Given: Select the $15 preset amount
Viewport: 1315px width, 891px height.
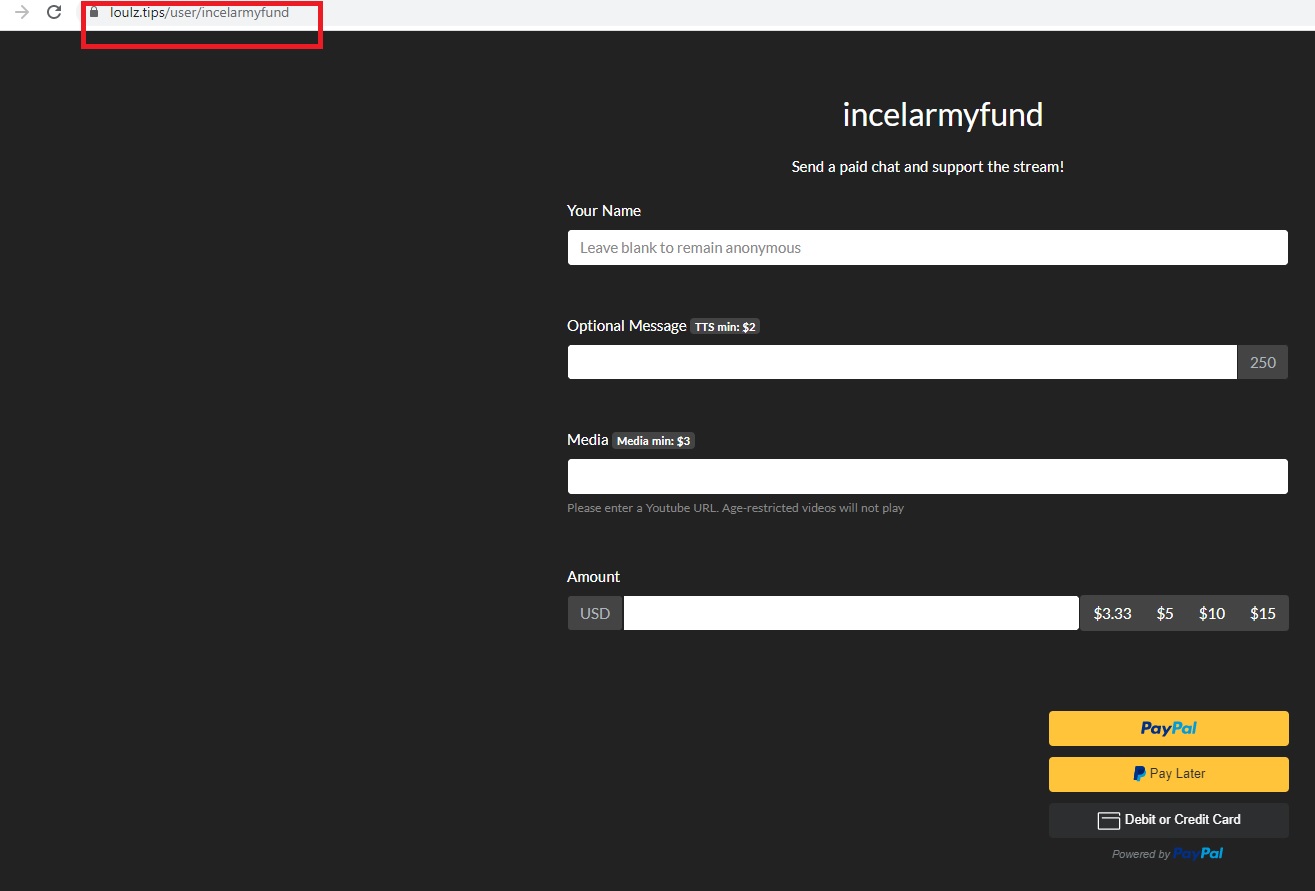Looking at the screenshot, I should pos(1263,613).
